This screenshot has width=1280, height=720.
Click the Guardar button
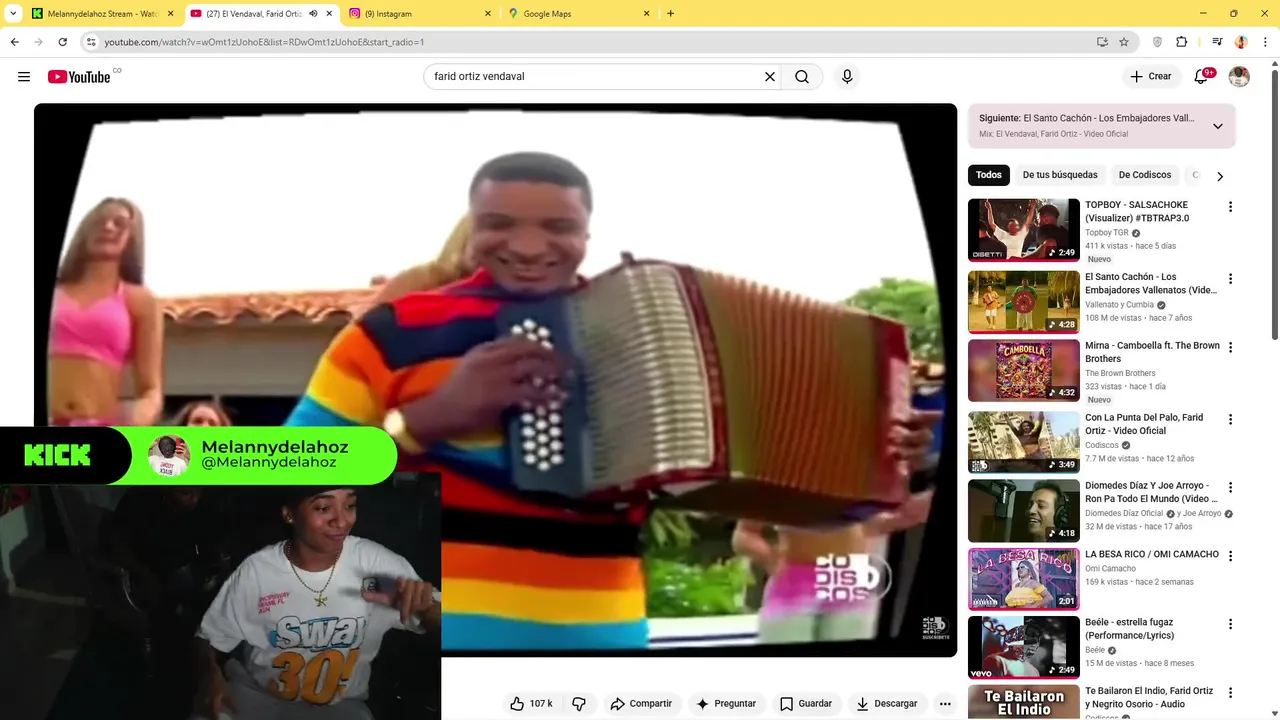coord(806,704)
